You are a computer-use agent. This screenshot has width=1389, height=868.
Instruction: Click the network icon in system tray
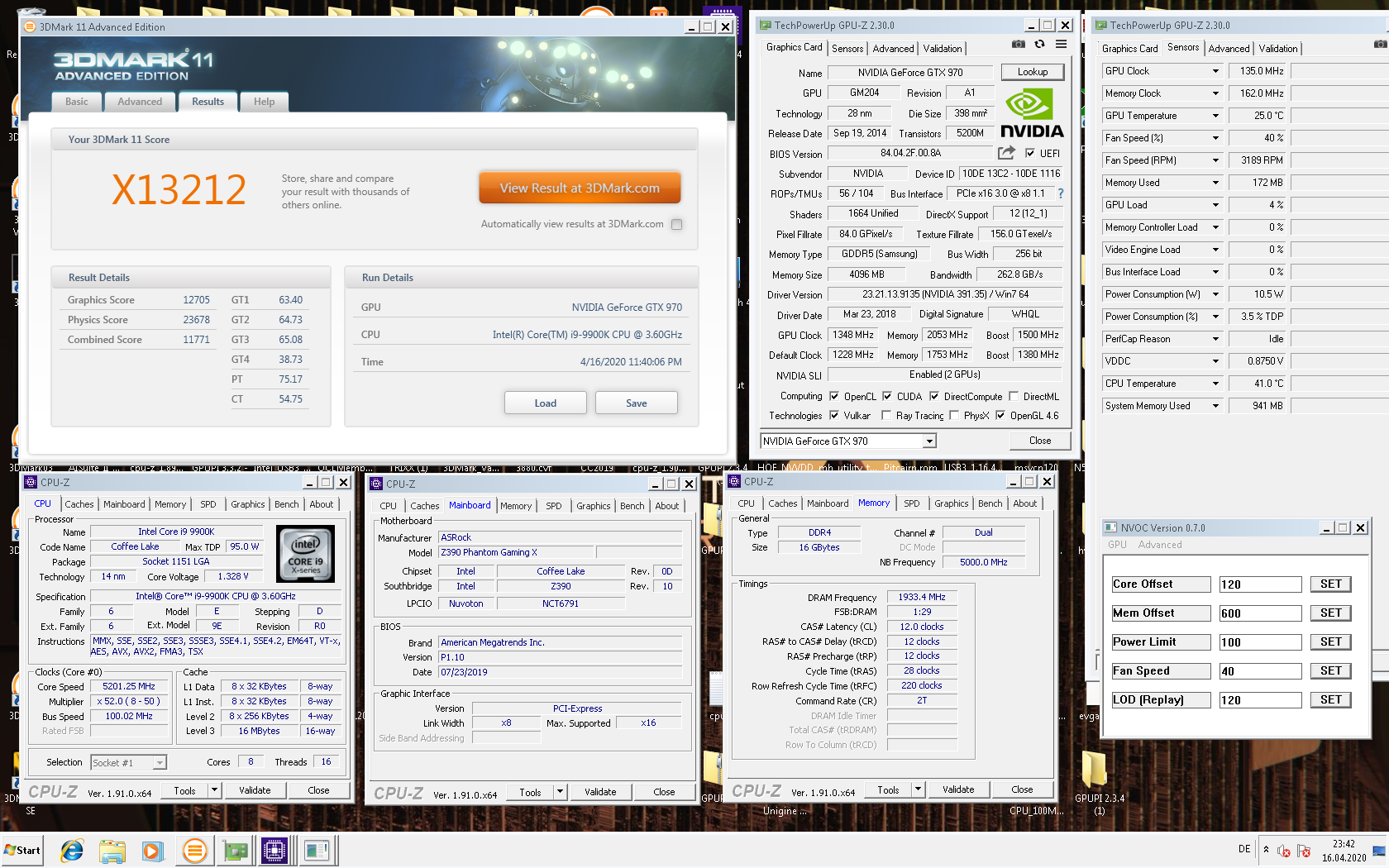click(x=1378, y=851)
